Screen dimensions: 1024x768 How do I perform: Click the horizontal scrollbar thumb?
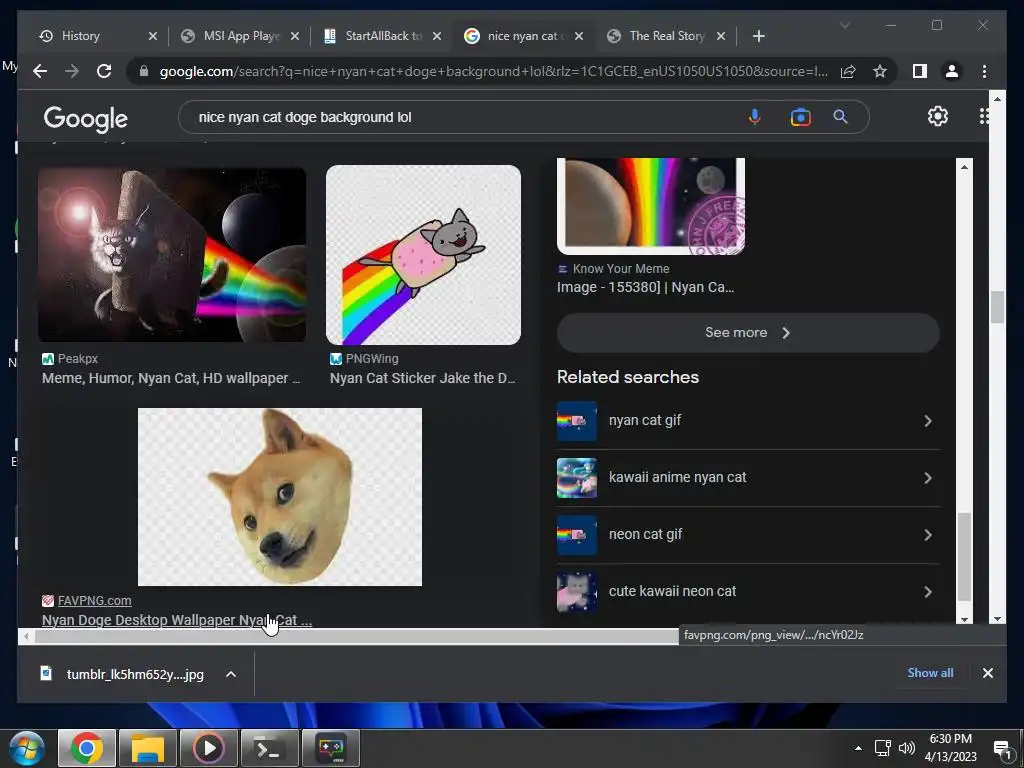[357, 637]
